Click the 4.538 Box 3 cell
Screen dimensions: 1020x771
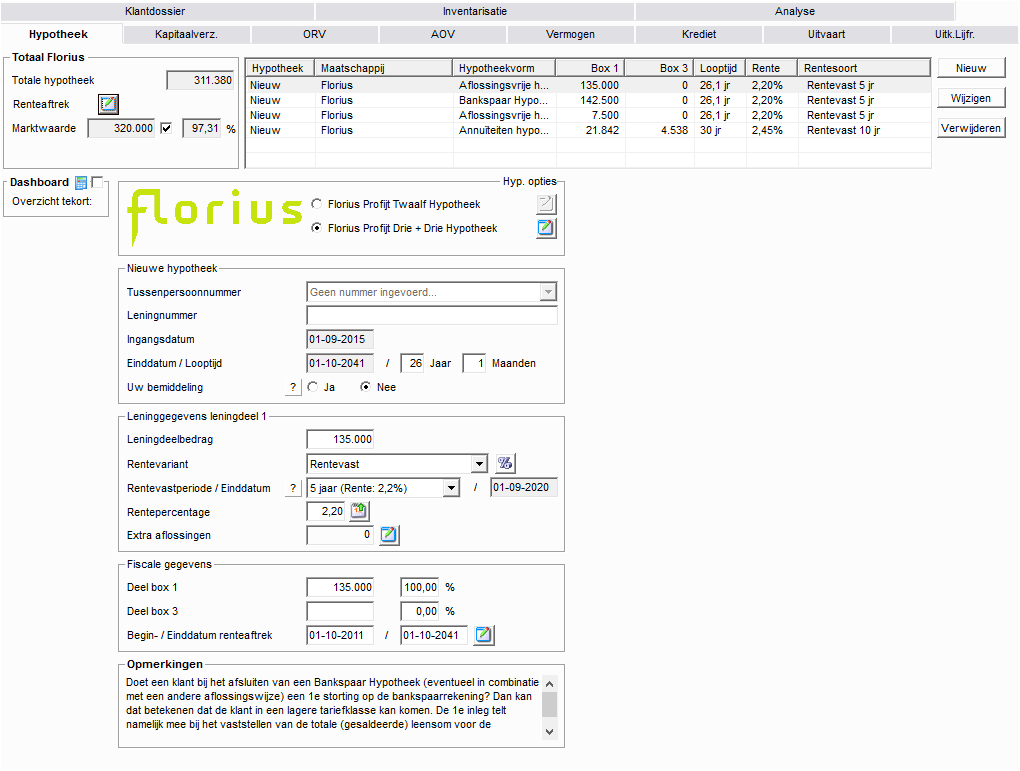[x=660, y=130]
